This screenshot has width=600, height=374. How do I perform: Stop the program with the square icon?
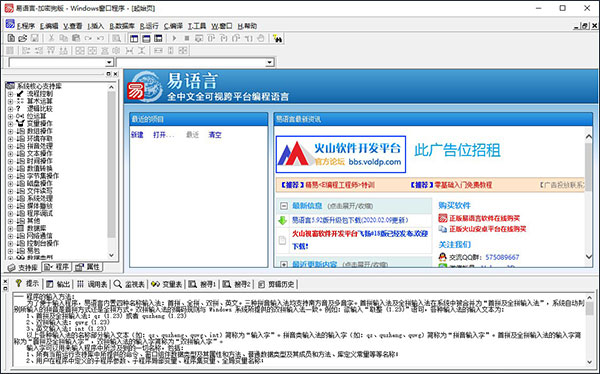pyautogui.click(x=187, y=38)
